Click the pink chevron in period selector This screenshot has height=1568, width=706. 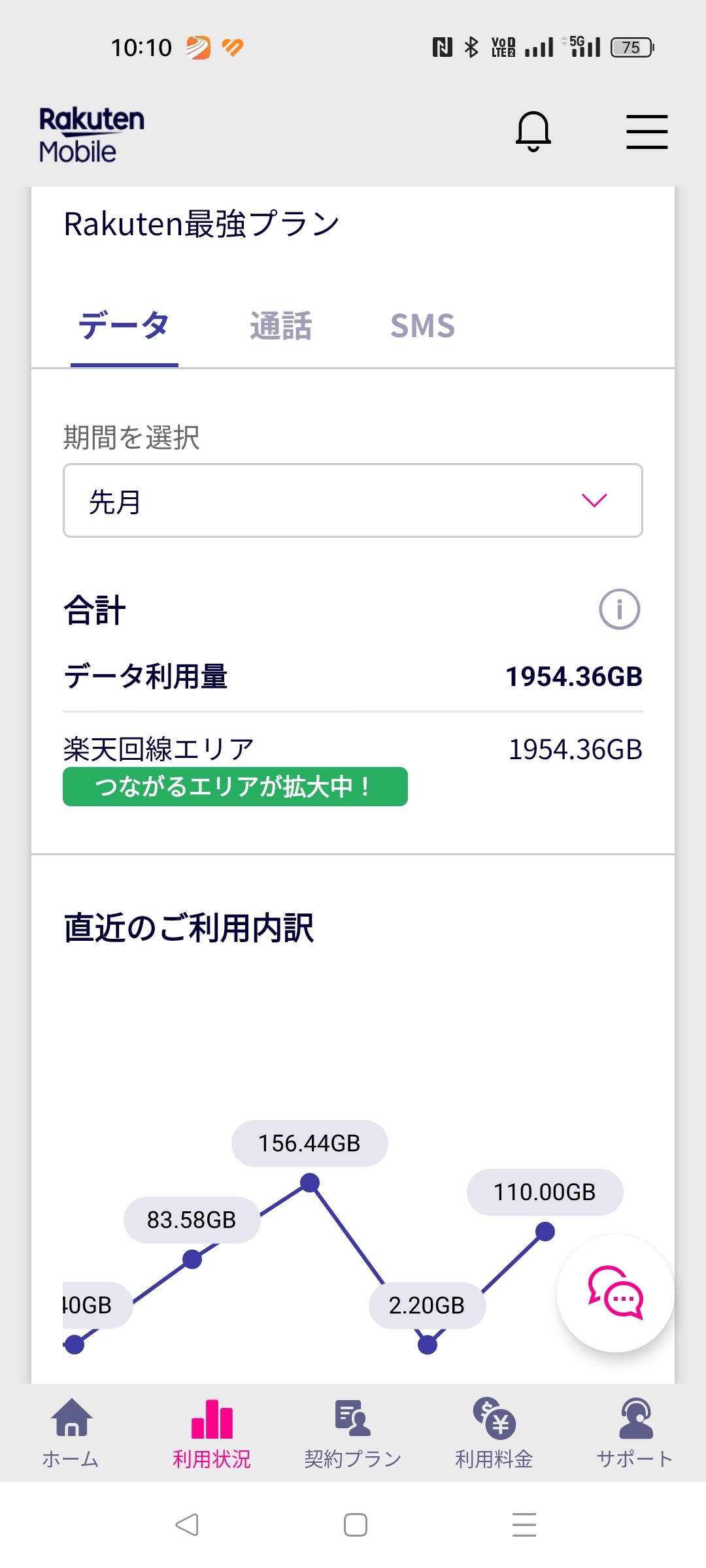(x=594, y=501)
